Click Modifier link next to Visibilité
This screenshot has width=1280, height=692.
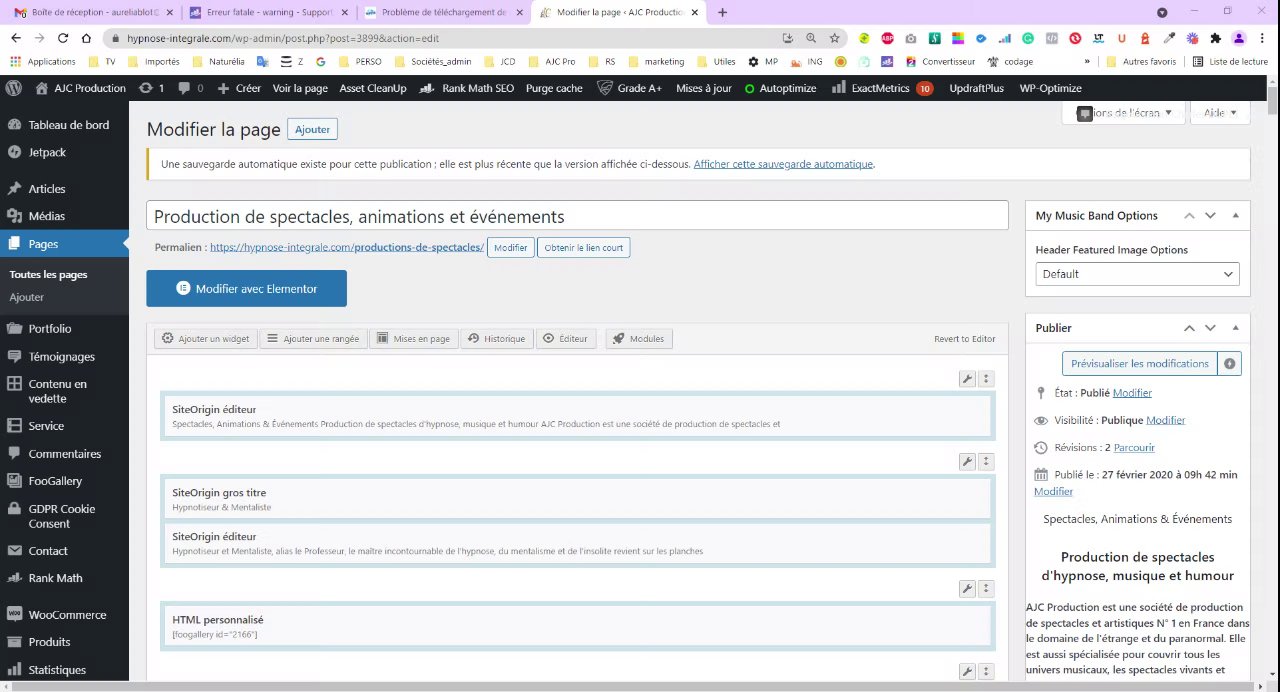coord(1166,421)
